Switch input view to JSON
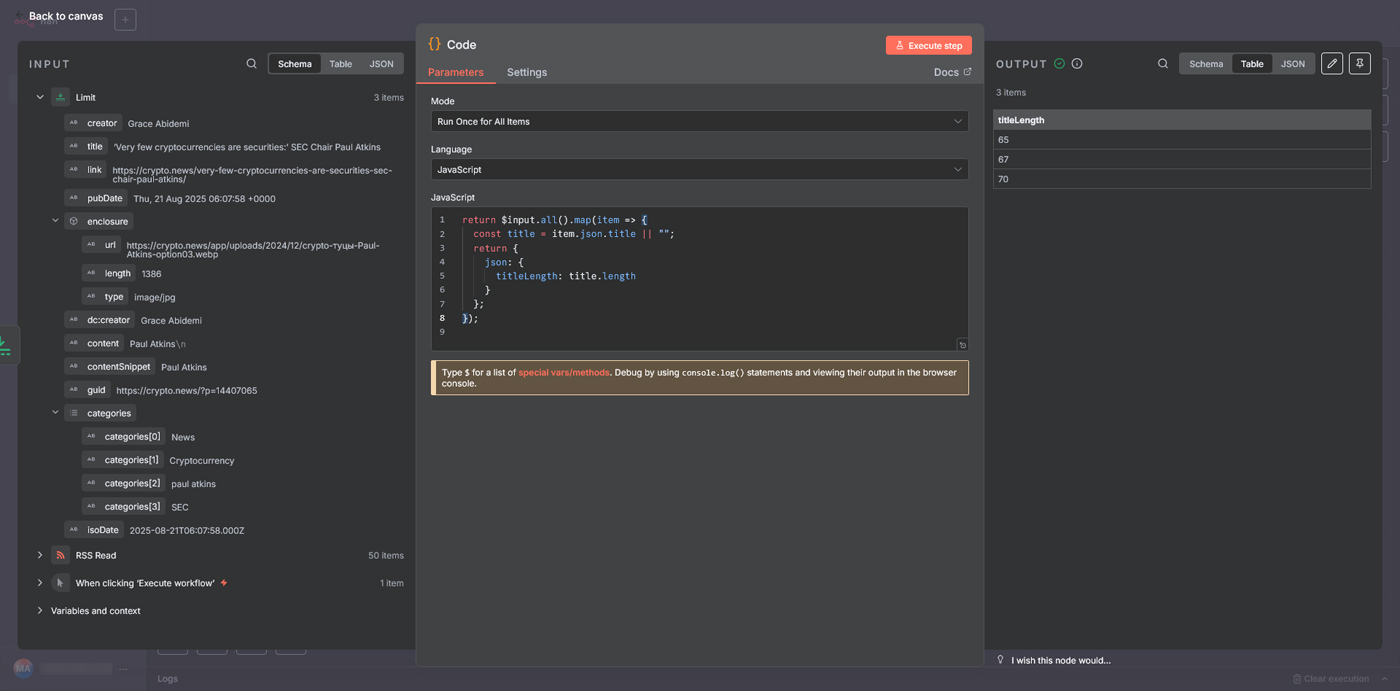Image resolution: width=1400 pixels, height=691 pixels. 381,64
